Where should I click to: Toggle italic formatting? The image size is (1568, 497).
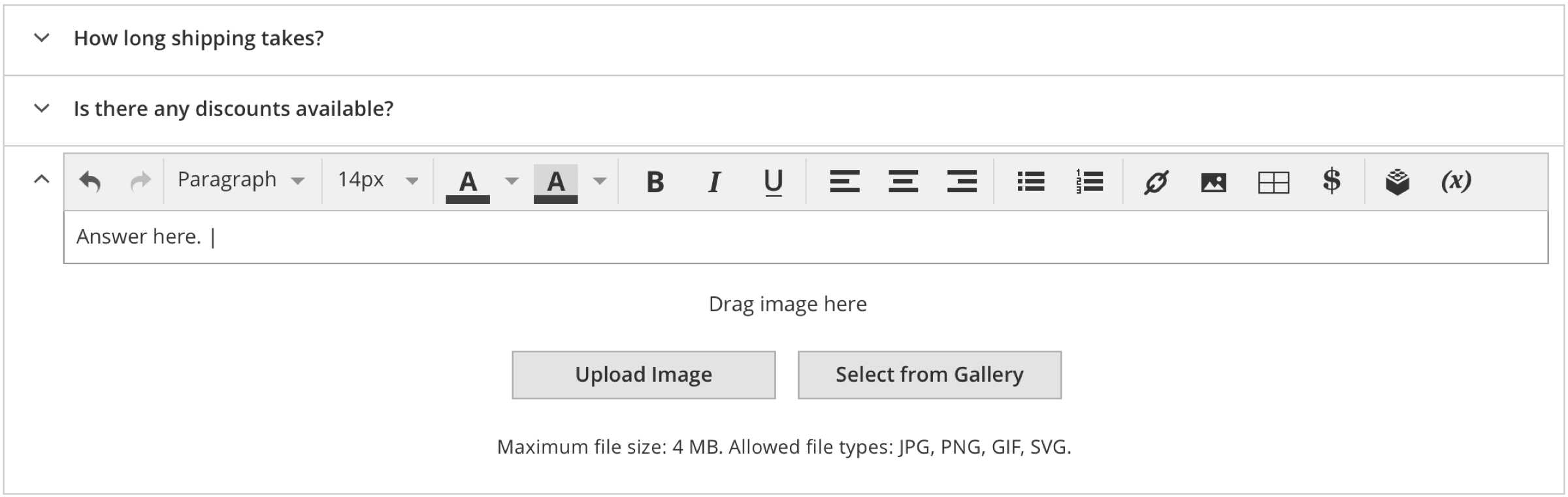714,181
